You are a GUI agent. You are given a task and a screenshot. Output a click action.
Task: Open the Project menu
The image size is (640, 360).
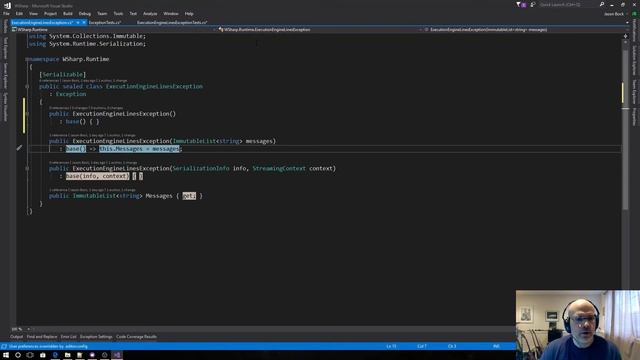(50, 13)
